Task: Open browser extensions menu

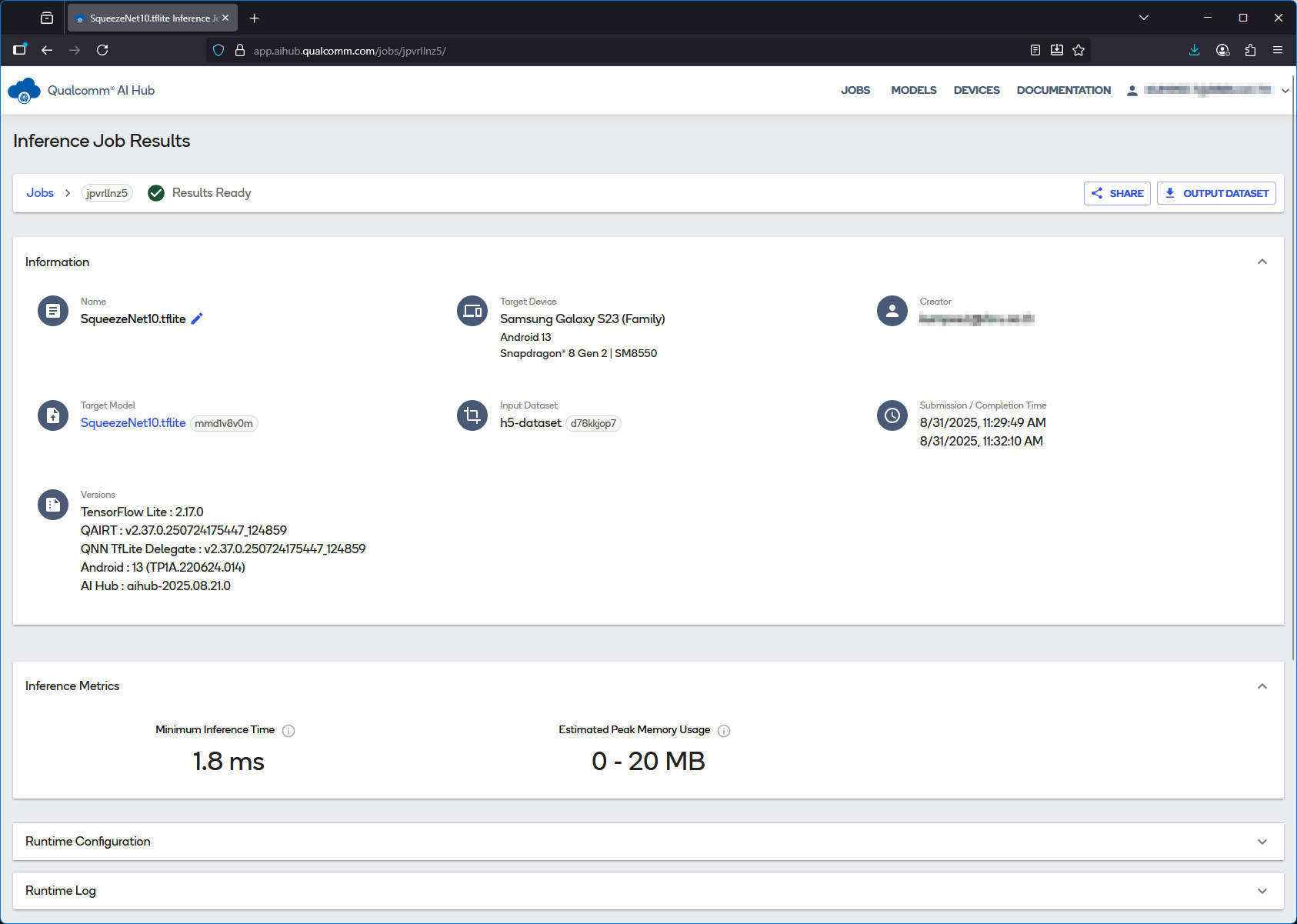Action: click(1250, 50)
